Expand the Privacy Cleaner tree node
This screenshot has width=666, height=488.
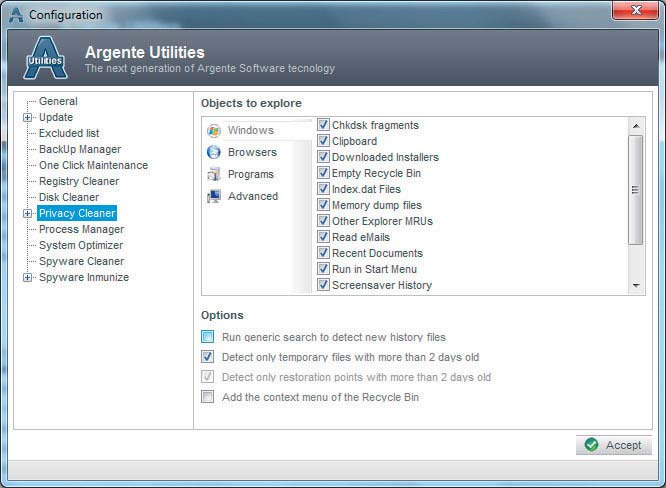[27, 213]
